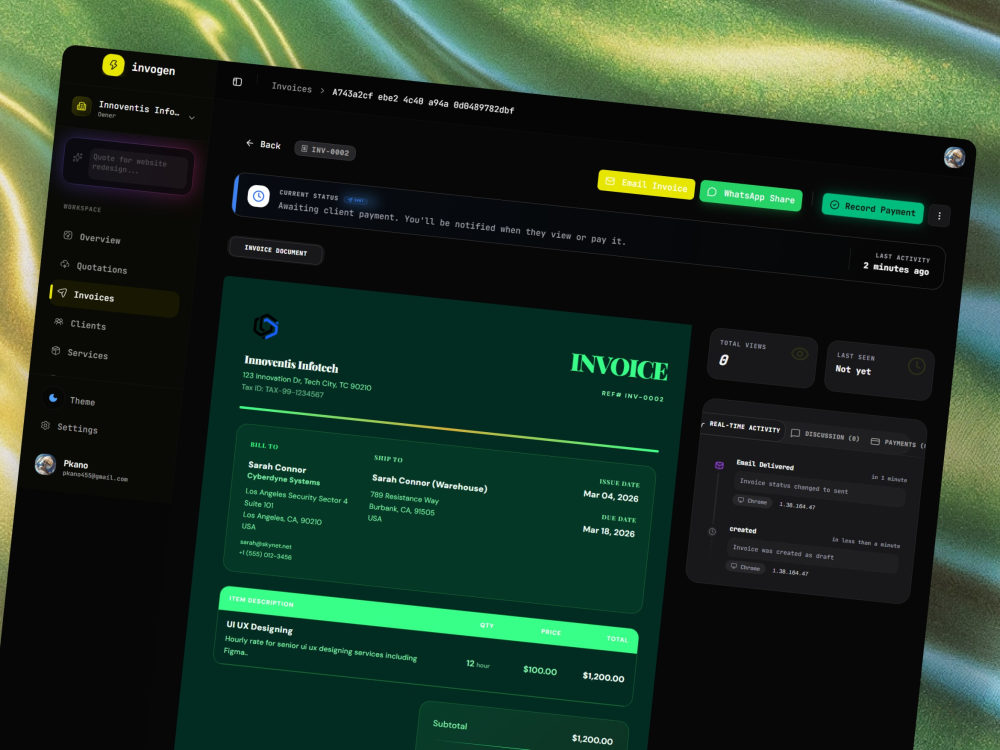Image resolution: width=1000 pixels, height=750 pixels.
Task: Click the '$1,200.00' subtotal value
Action: tap(592, 739)
